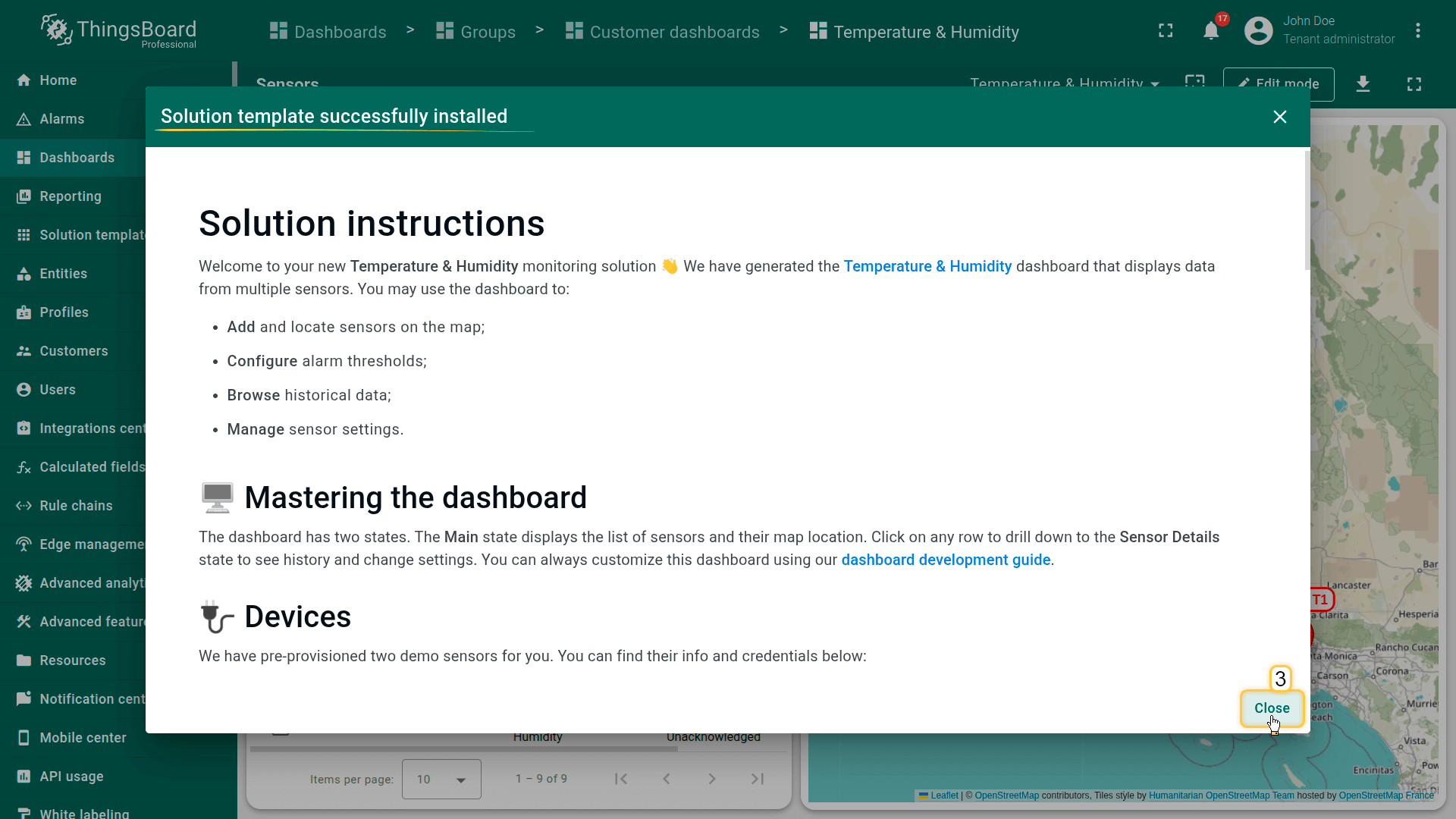Expand dashboard to fullscreen in toolbar

1414,83
